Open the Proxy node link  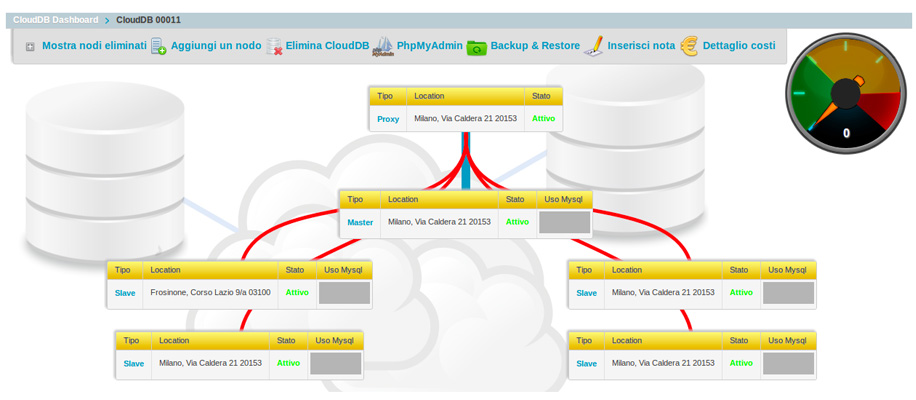pos(388,119)
